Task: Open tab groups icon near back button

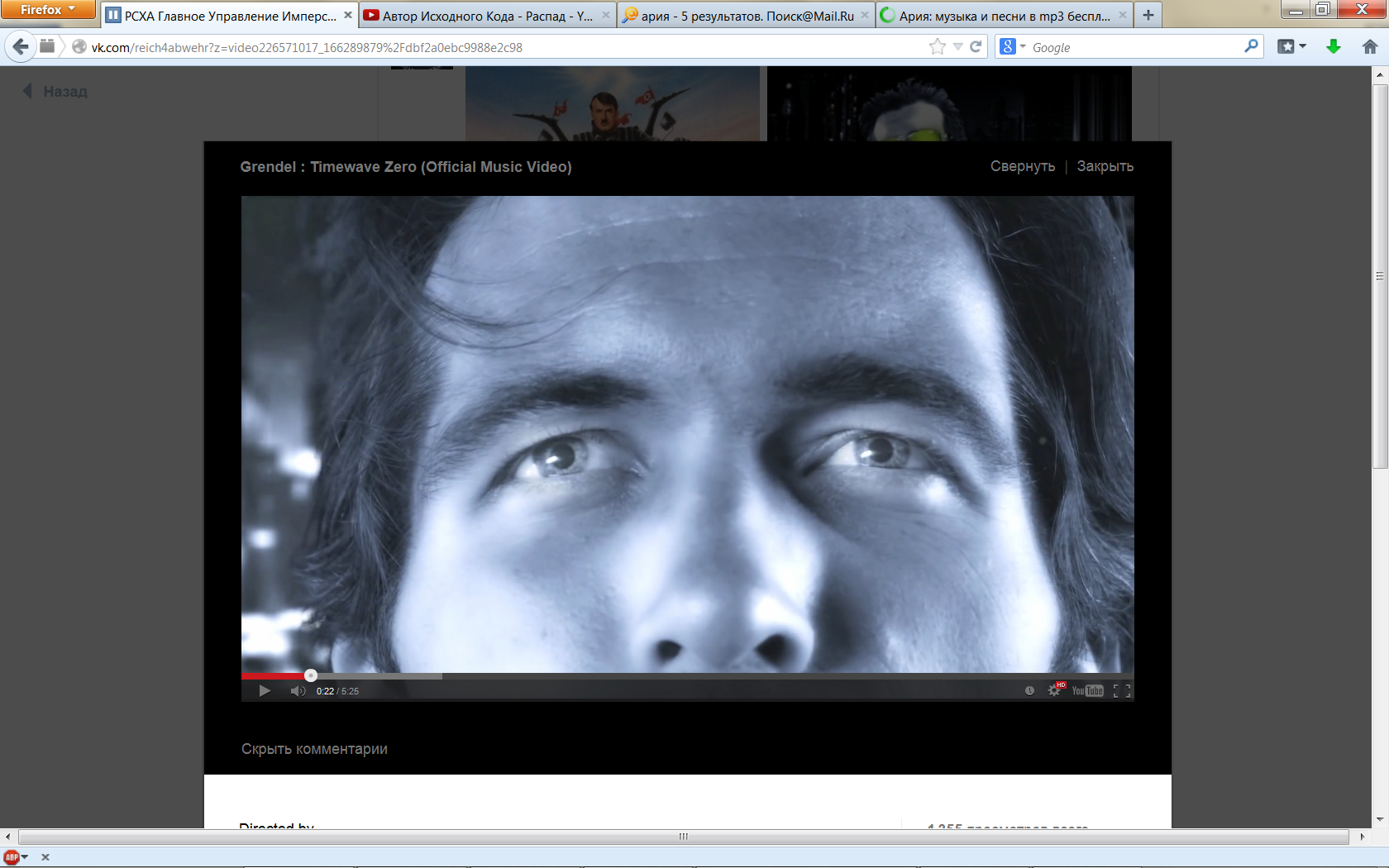Action: click(x=47, y=46)
